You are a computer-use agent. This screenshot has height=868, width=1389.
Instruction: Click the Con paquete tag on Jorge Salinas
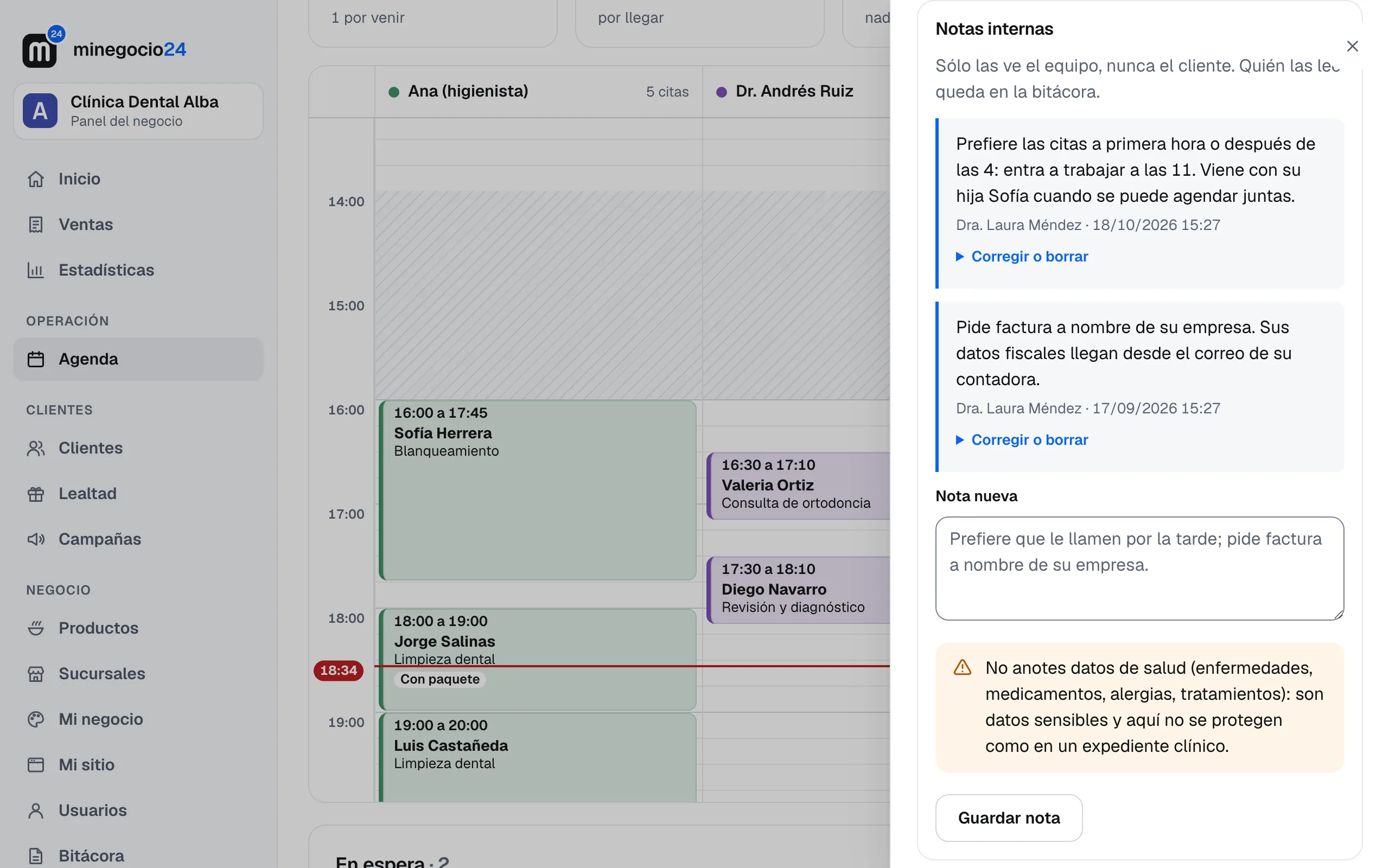(x=439, y=679)
